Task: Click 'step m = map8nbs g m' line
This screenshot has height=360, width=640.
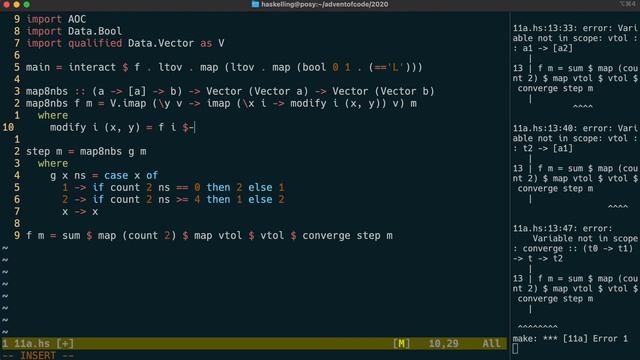Action: click(x=86, y=151)
